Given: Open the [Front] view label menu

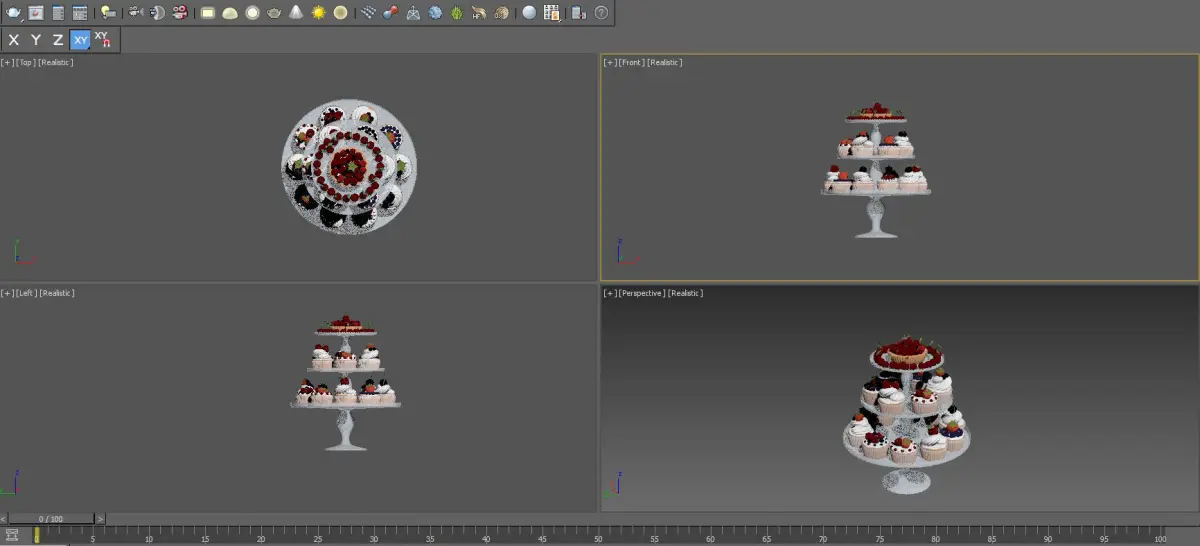Looking at the screenshot, I should pyautogui.click(x=631, y=62).
